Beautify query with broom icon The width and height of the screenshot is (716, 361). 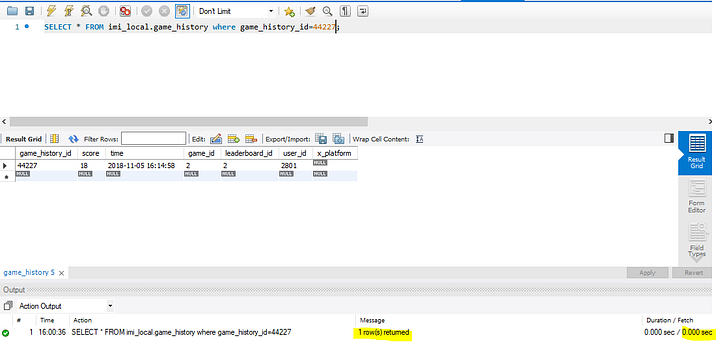tap(310, 11)
